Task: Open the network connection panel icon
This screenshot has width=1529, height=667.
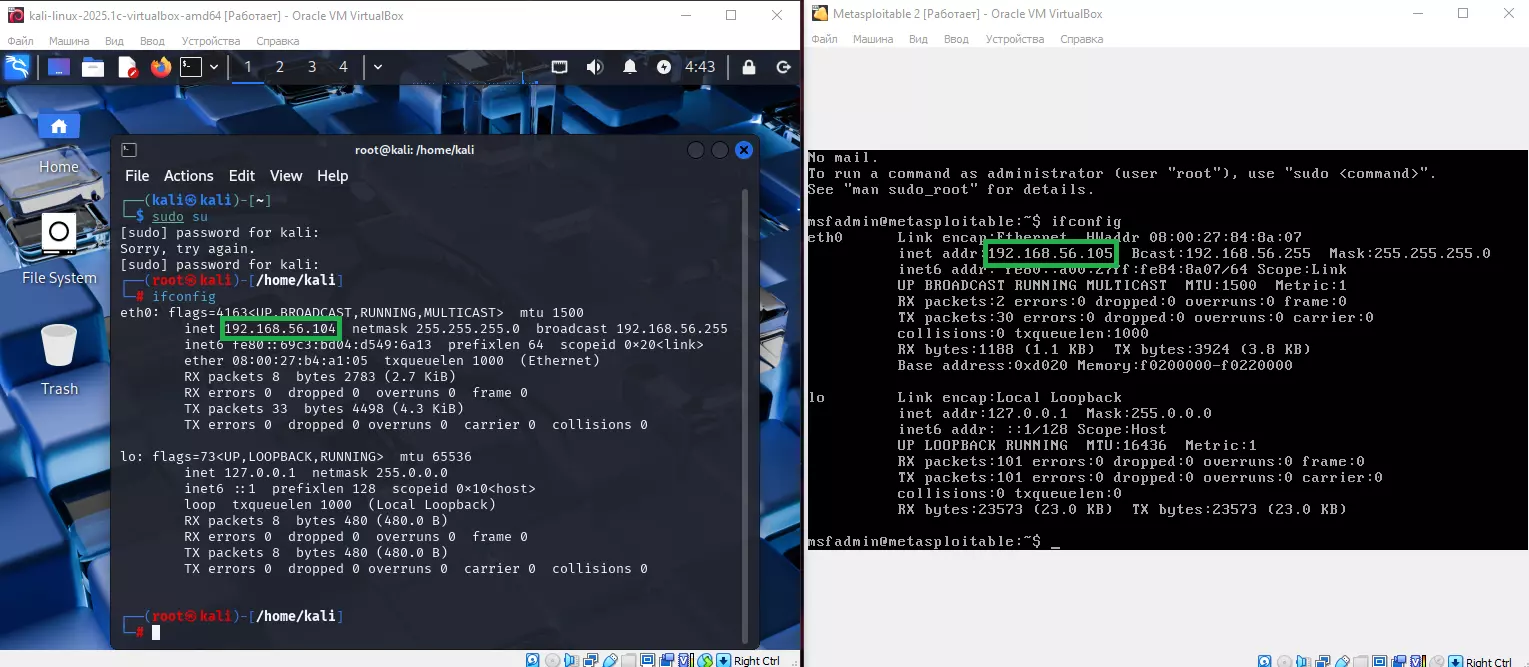Action: coord(560,67)
